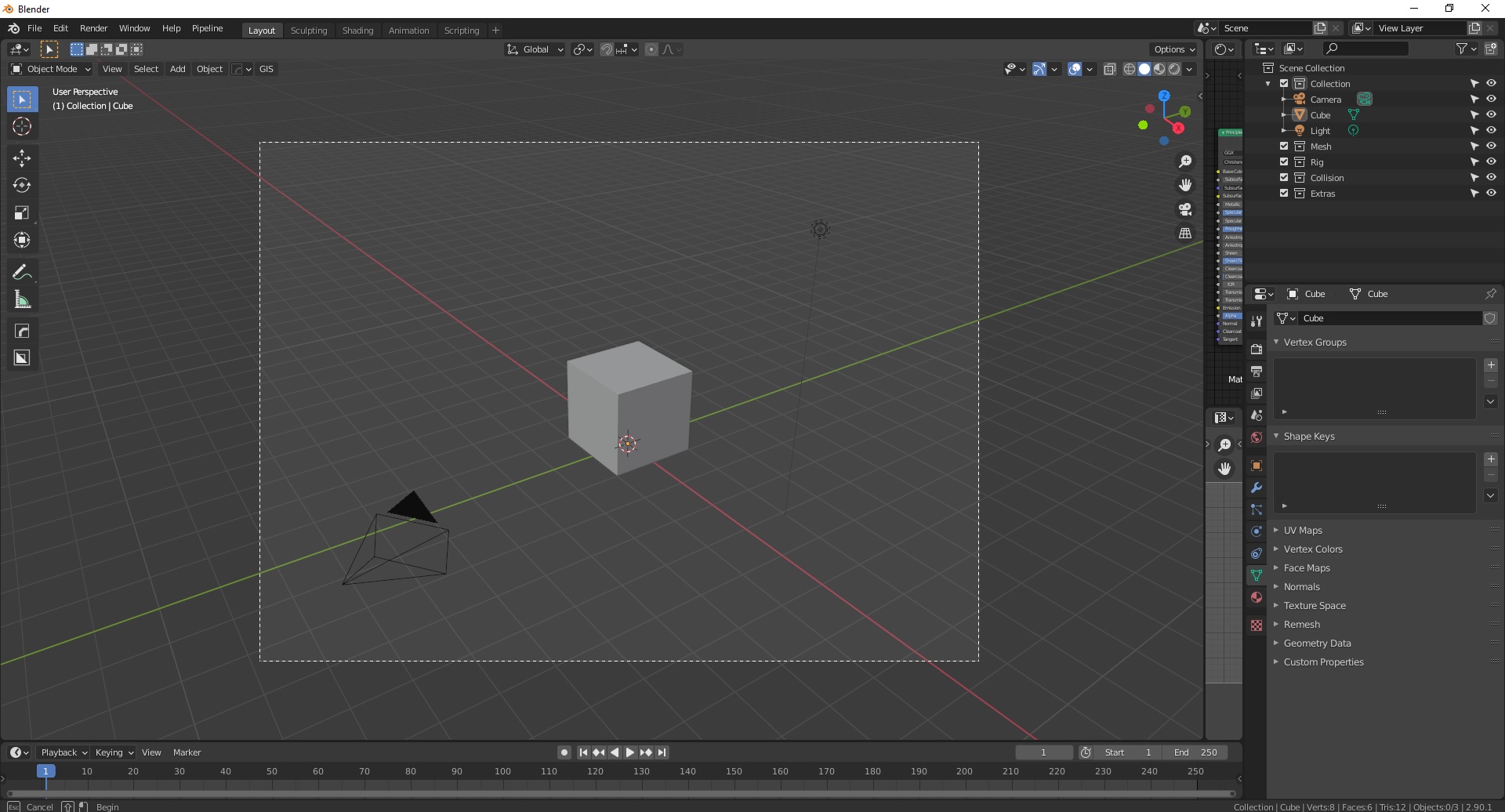Switch to the Sculpting workspace tab

click(308, 31)
